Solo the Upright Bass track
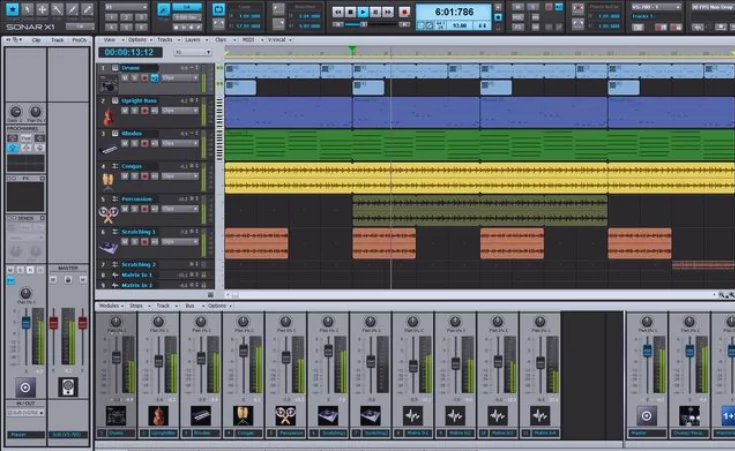The image size is (735, 451). coord(135,111)
